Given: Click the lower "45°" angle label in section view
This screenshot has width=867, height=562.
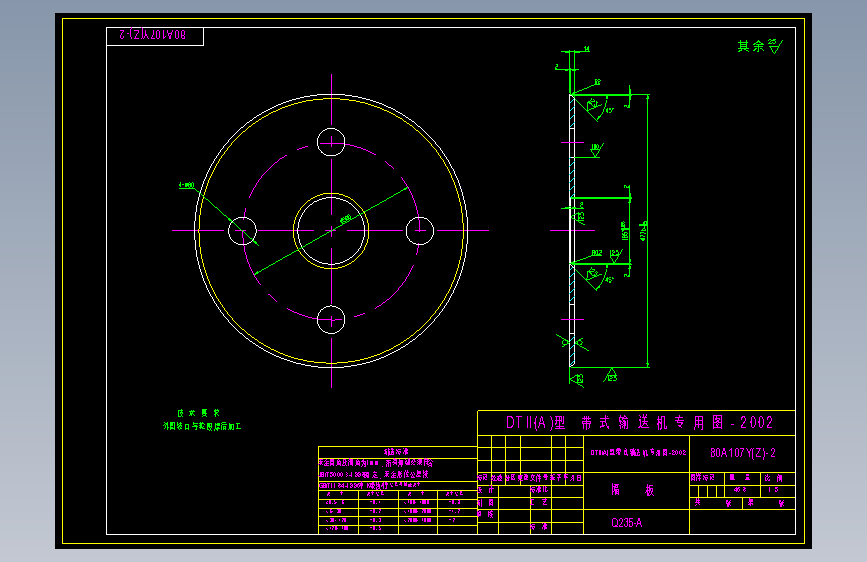Looking at the screenshot, I should tap(609, 279).
